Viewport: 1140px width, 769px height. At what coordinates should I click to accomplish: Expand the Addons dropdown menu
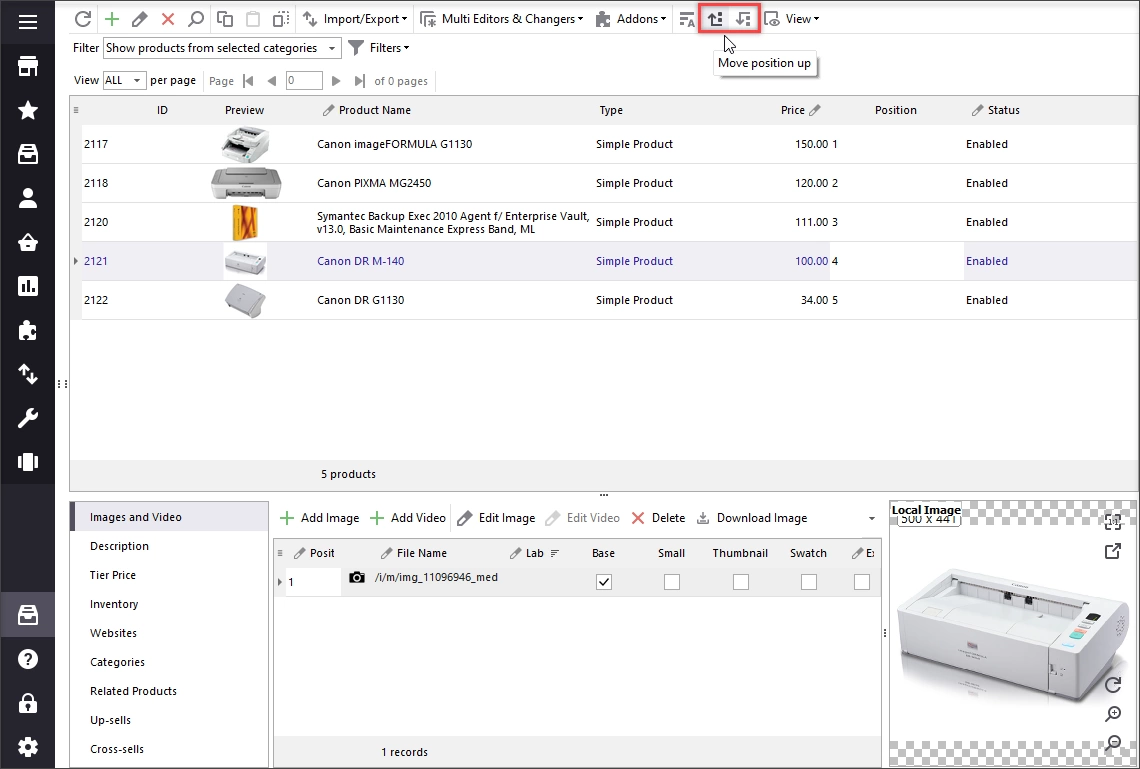(630, 19)
